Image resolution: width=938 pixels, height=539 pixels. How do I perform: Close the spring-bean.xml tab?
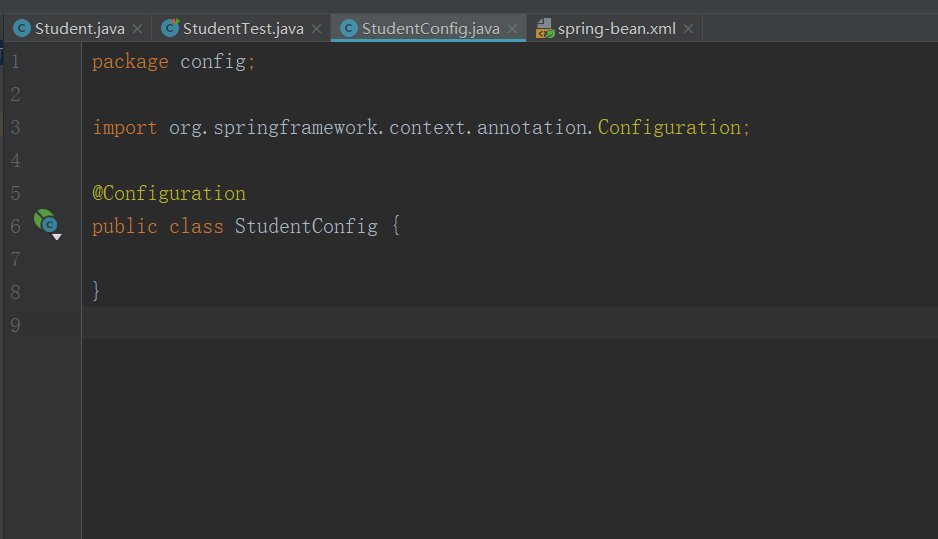689,29
